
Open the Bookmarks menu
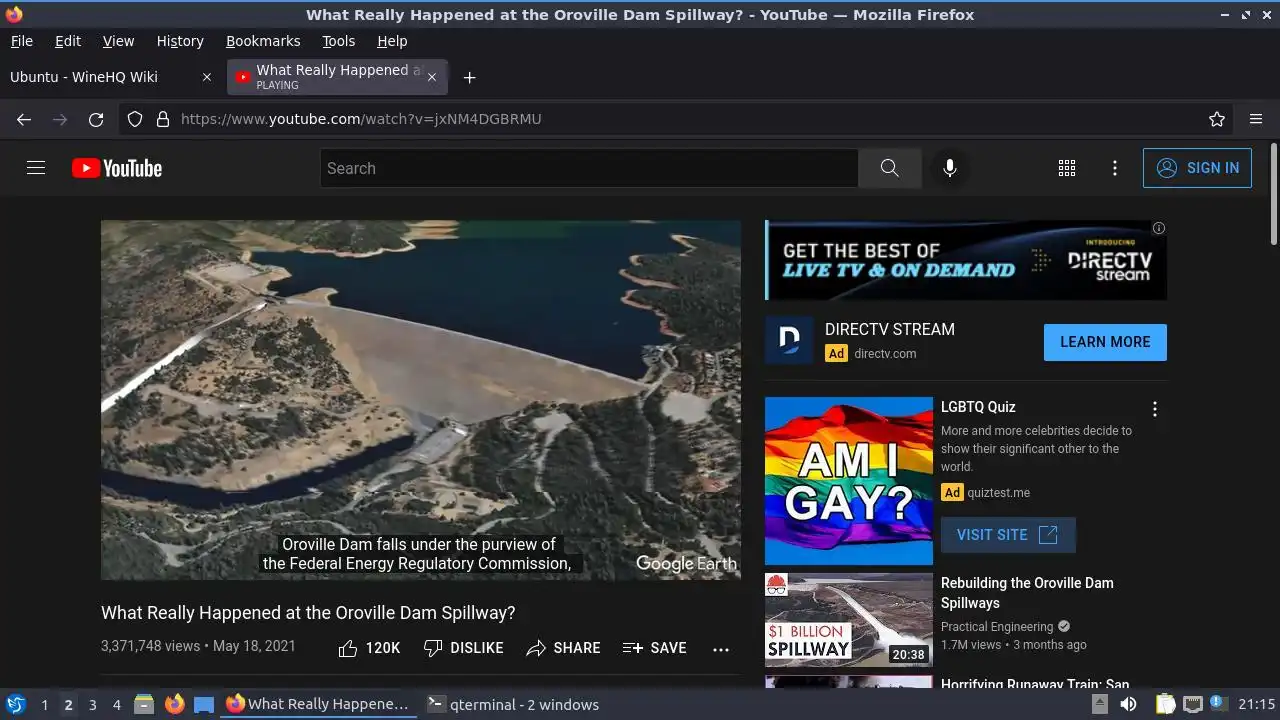click(263, 41)
